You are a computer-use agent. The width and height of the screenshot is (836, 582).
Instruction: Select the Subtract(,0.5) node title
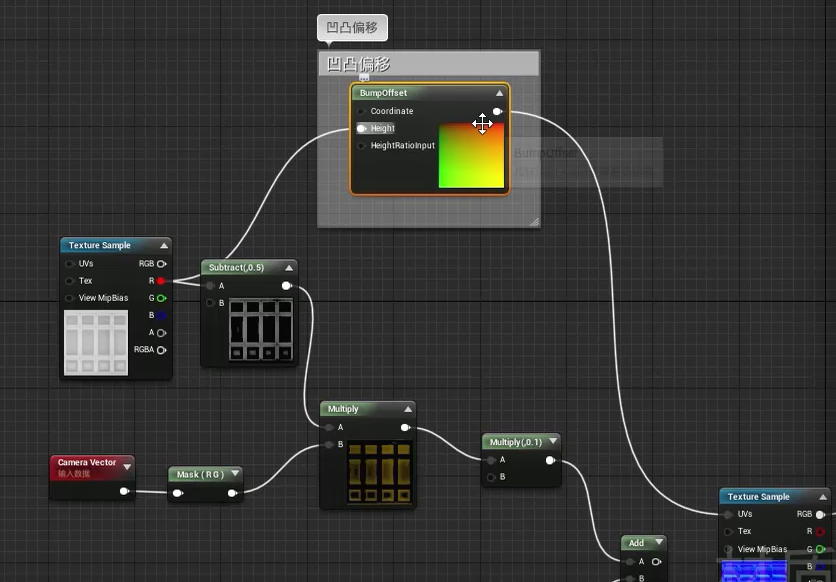click(236, 268)
